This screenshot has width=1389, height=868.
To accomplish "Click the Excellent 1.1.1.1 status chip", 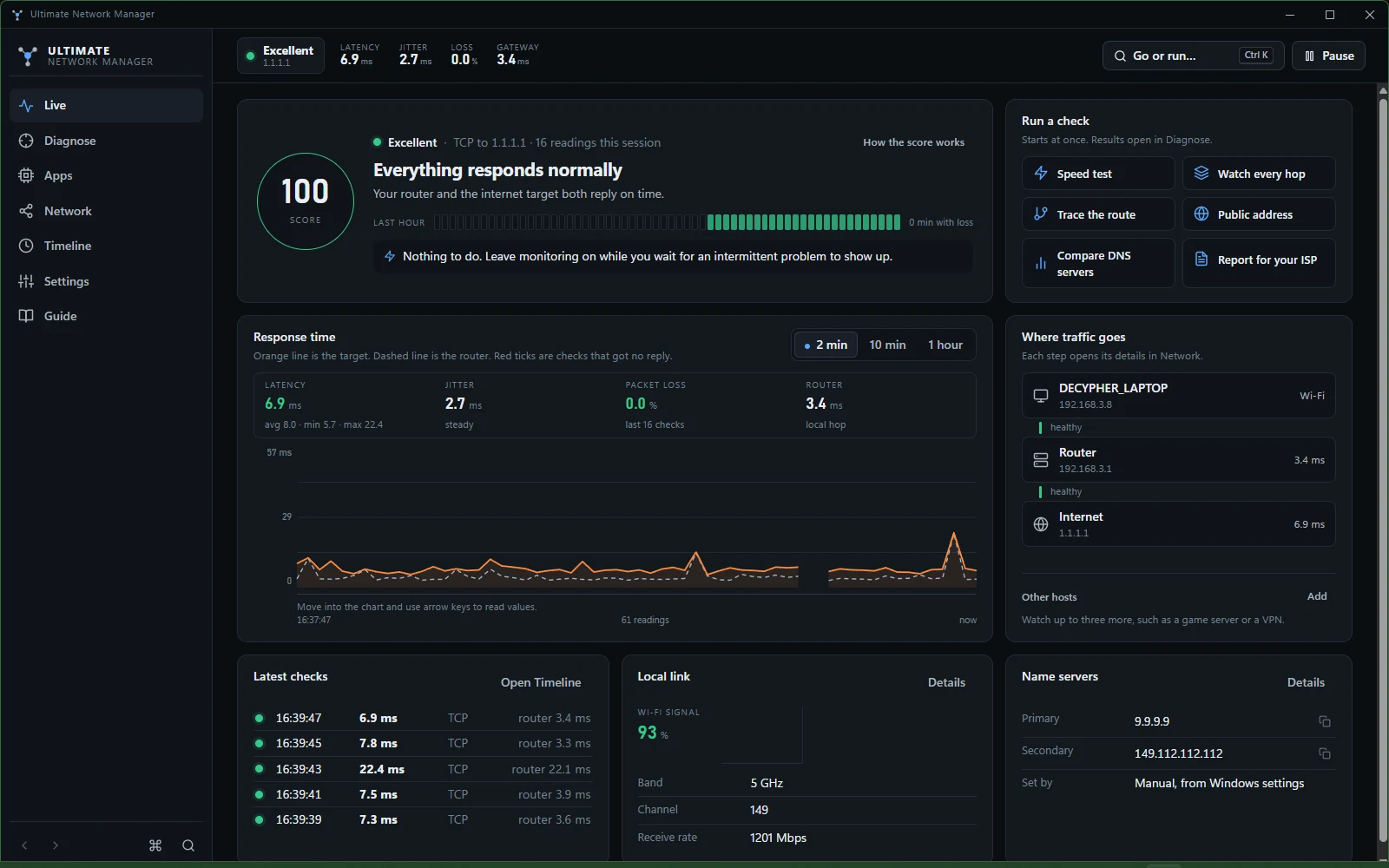I will coord(280,56).
